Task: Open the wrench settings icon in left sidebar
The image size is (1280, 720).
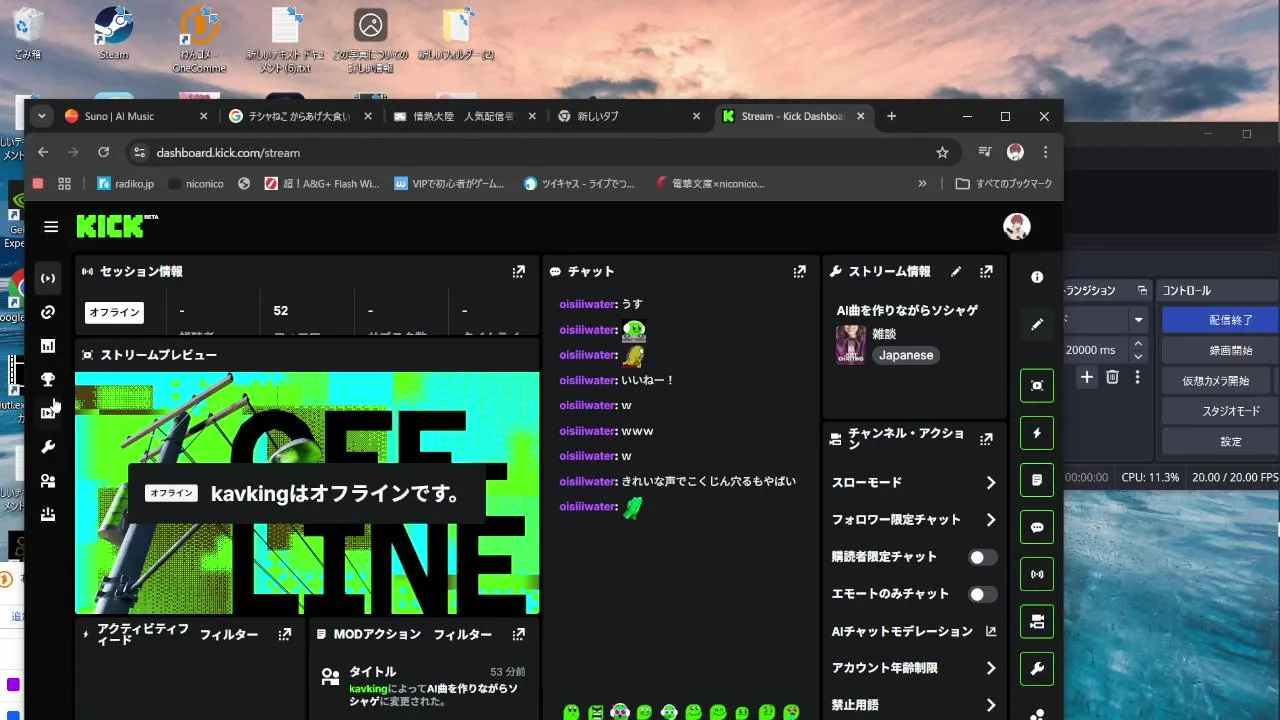Action: [48, 447]
